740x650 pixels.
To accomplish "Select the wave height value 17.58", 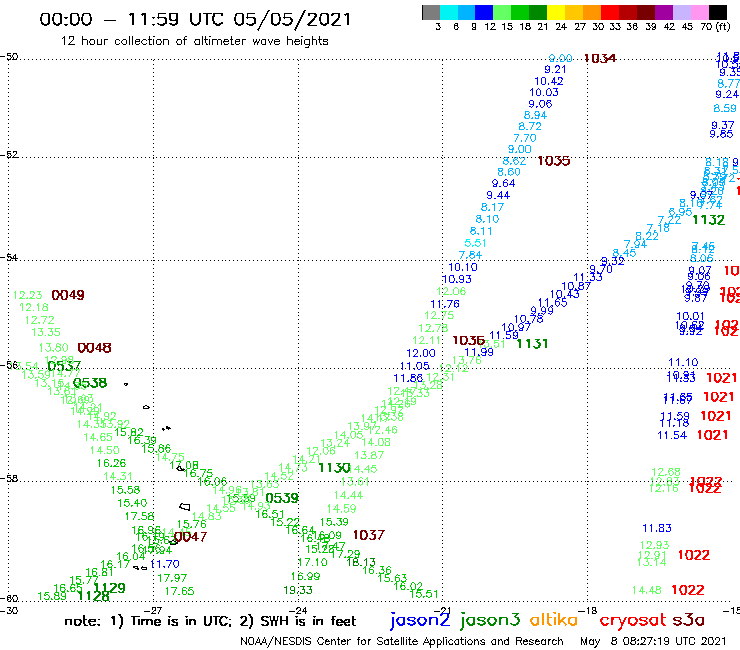I will point(139,516).
